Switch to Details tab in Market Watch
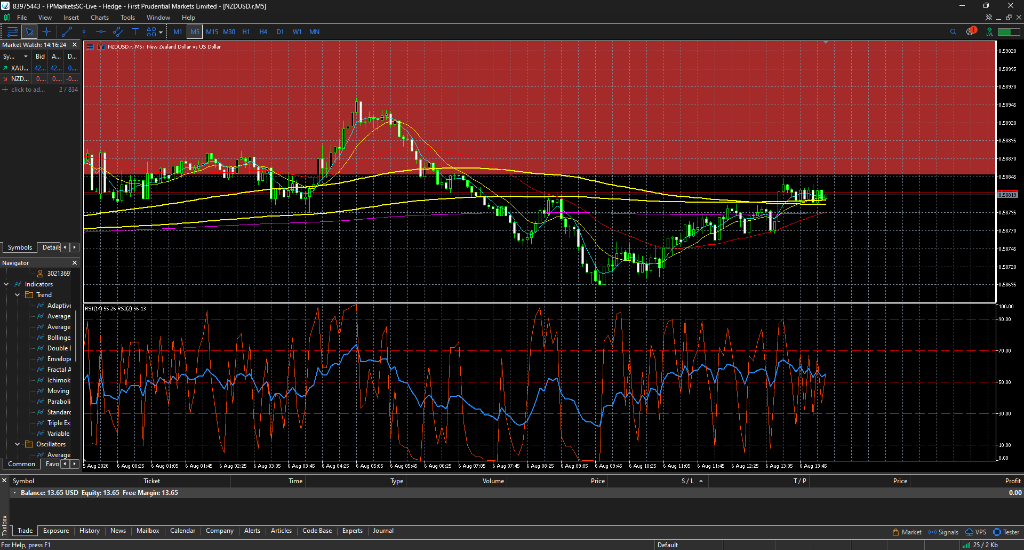The height and width of the screenshot is (550, 1024). pyautogui.click(x=50, y=248)
